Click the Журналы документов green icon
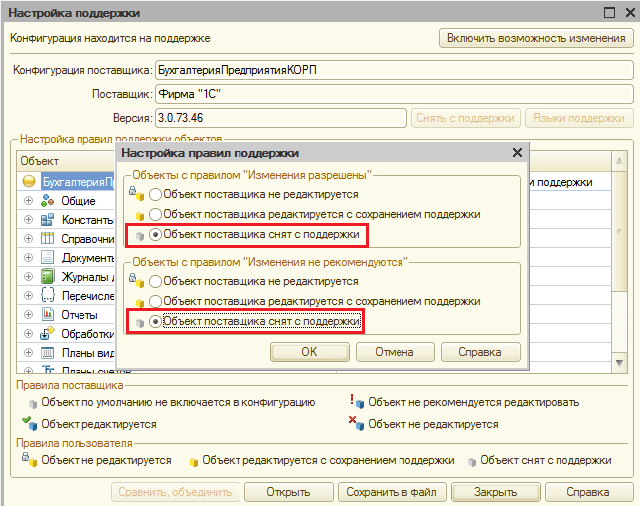640x506 pixels. pos(47,277)
